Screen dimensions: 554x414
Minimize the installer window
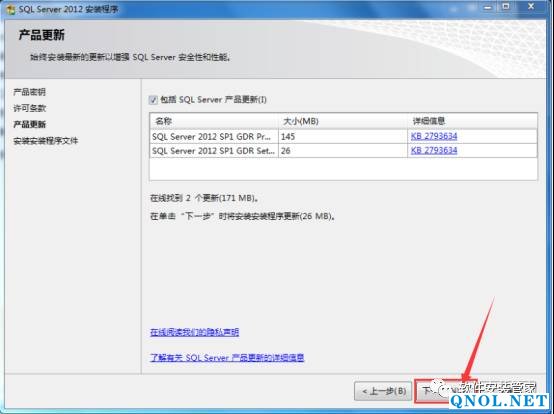pos(488,7)
